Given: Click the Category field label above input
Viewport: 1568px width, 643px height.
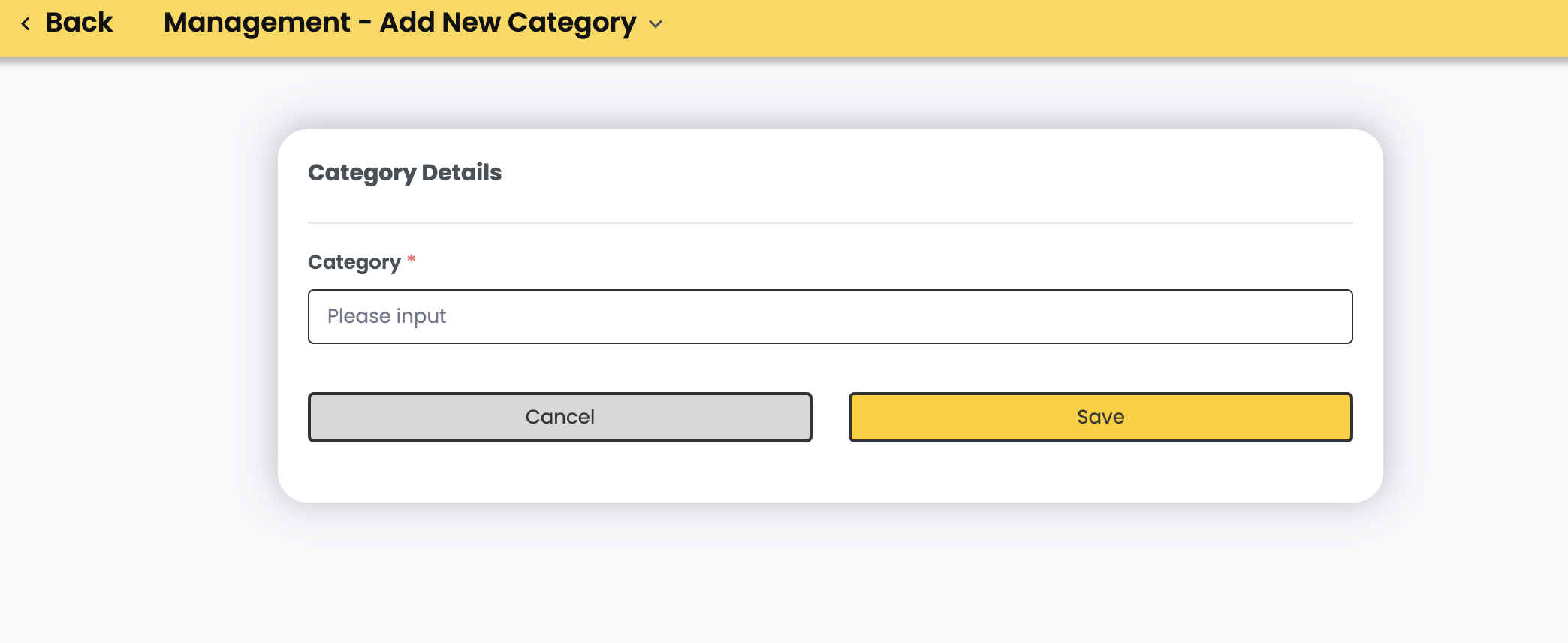Looking at the screenshot, I should tap(354, 262).
